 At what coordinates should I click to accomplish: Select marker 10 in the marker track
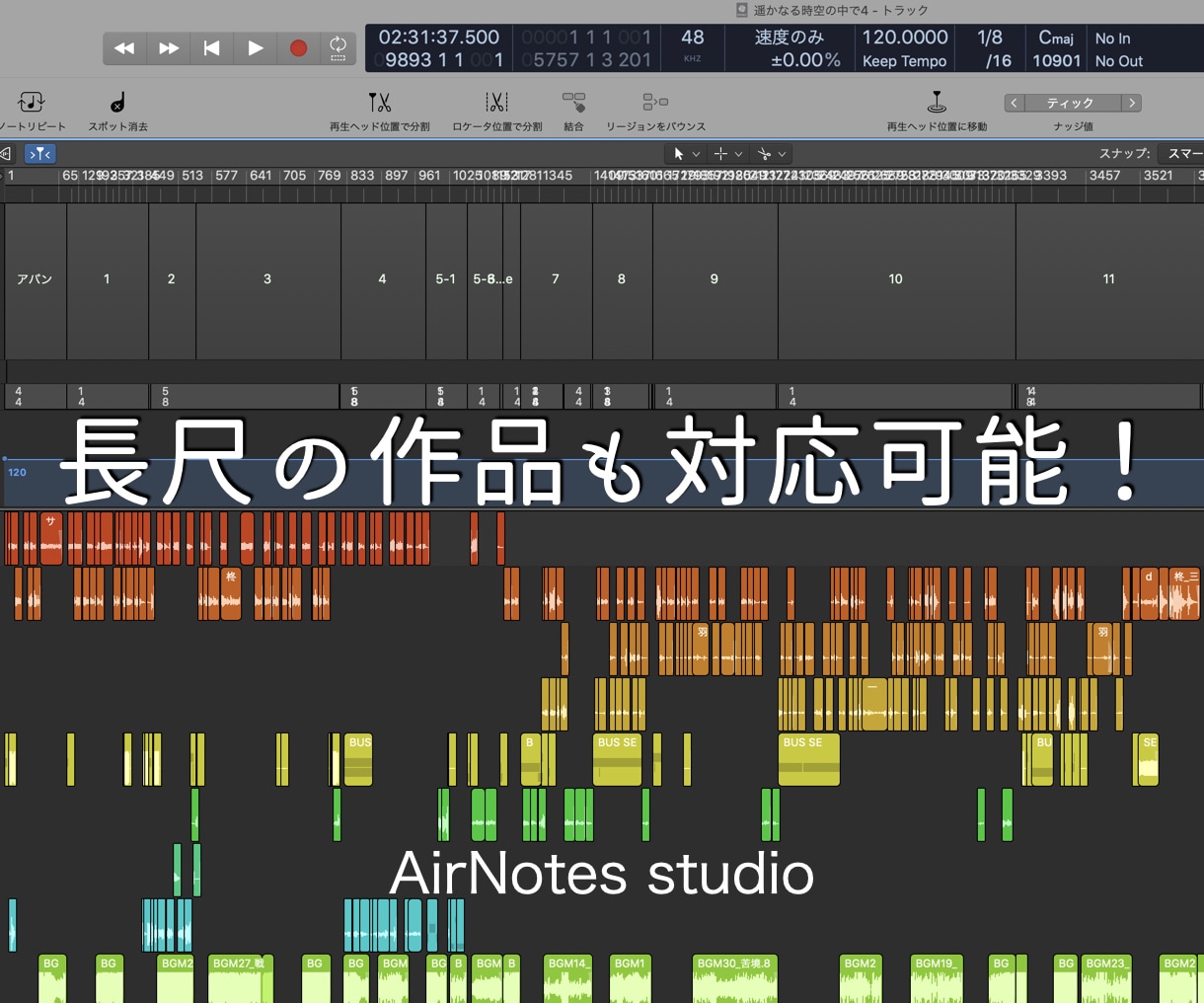(x=896, y=279)
